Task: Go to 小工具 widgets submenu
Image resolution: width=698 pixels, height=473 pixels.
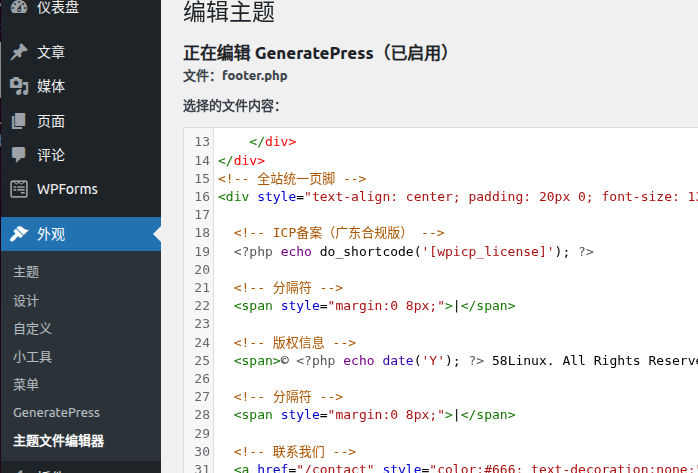Action: [33, 356]
